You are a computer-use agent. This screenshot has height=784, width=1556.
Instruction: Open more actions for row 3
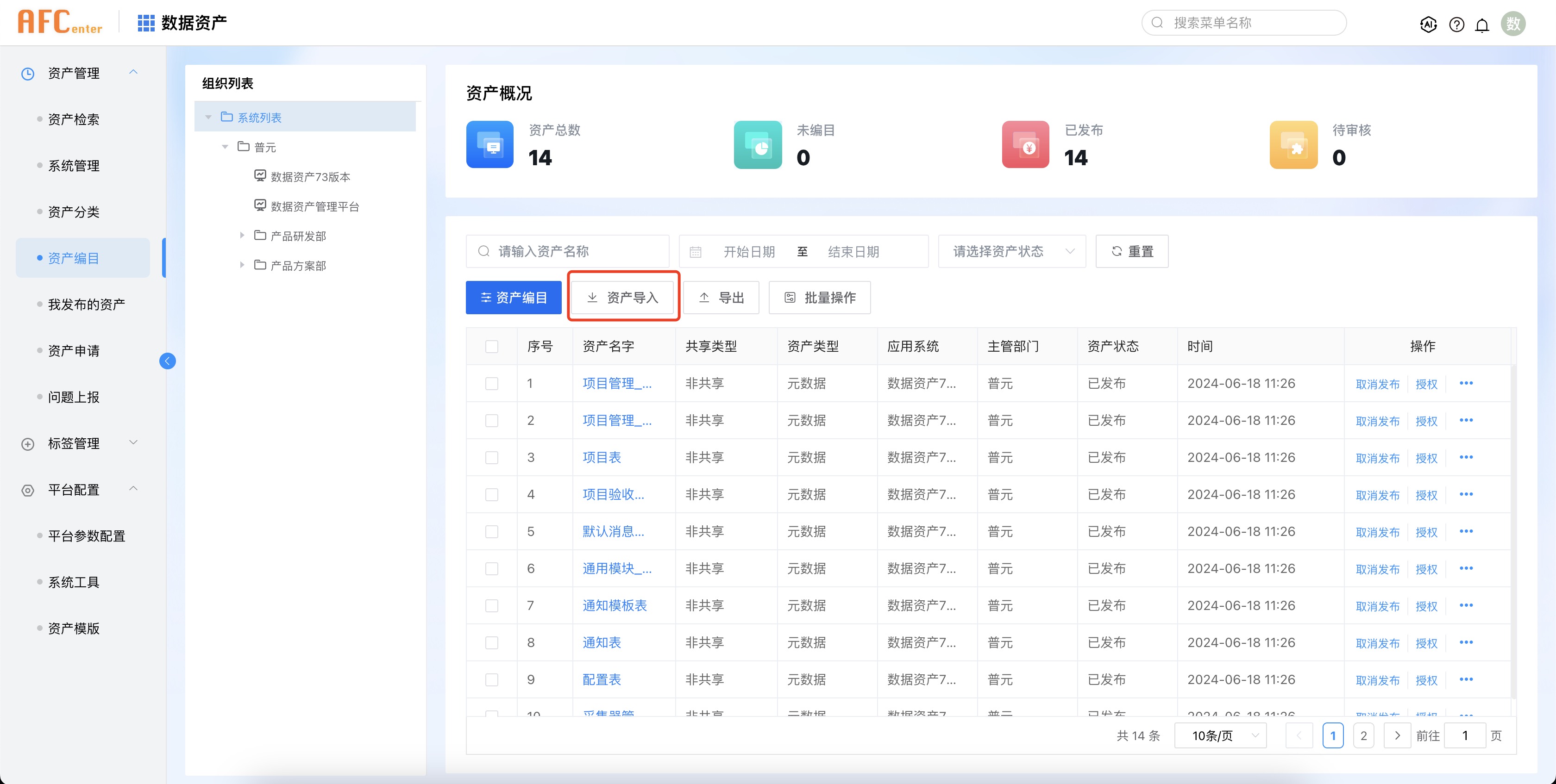point(1466,457)
